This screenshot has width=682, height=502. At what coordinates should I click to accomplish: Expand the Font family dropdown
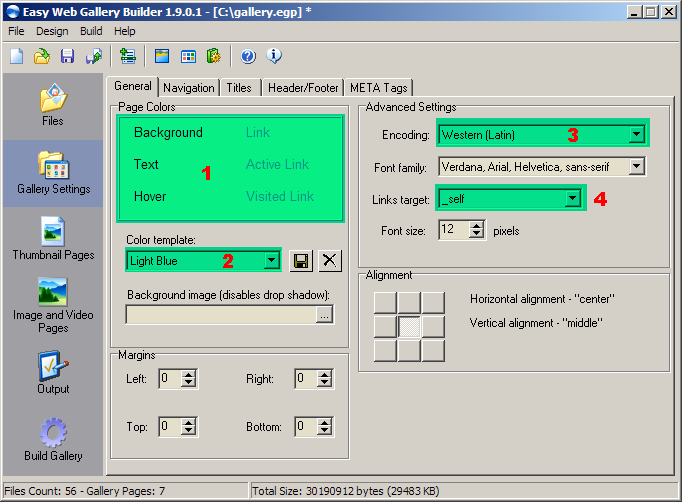tap(636, 166)
